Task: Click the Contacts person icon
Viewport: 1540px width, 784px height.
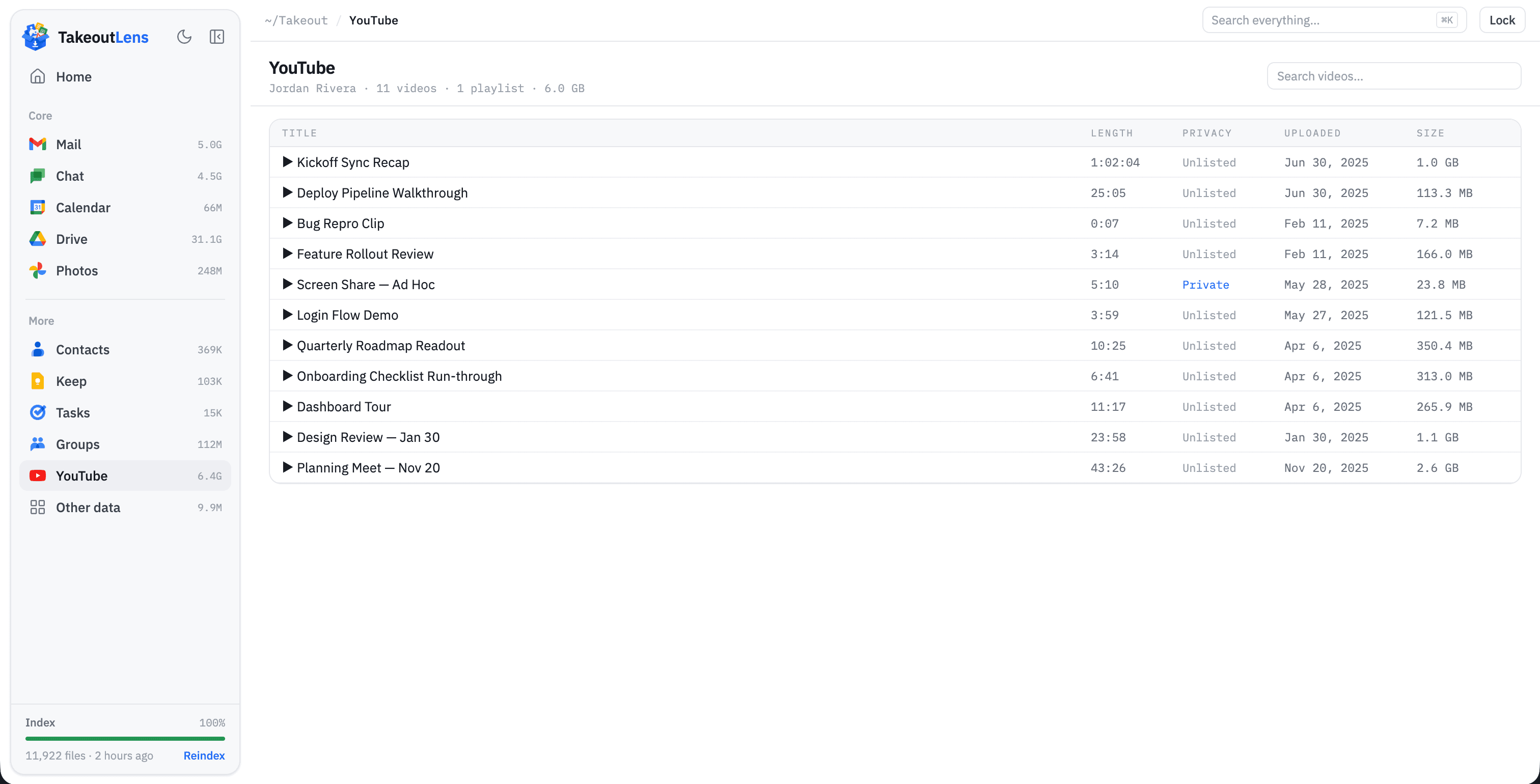Action: [x=38, y=350]
